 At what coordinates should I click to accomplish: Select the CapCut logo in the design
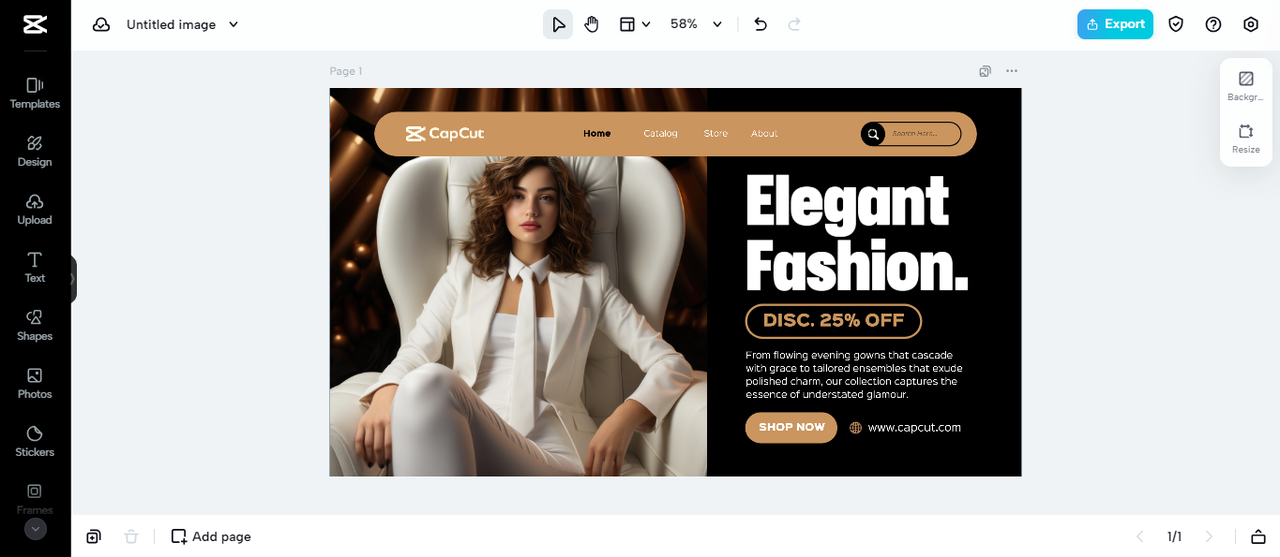pyautogui.click(x=445, y=134)
